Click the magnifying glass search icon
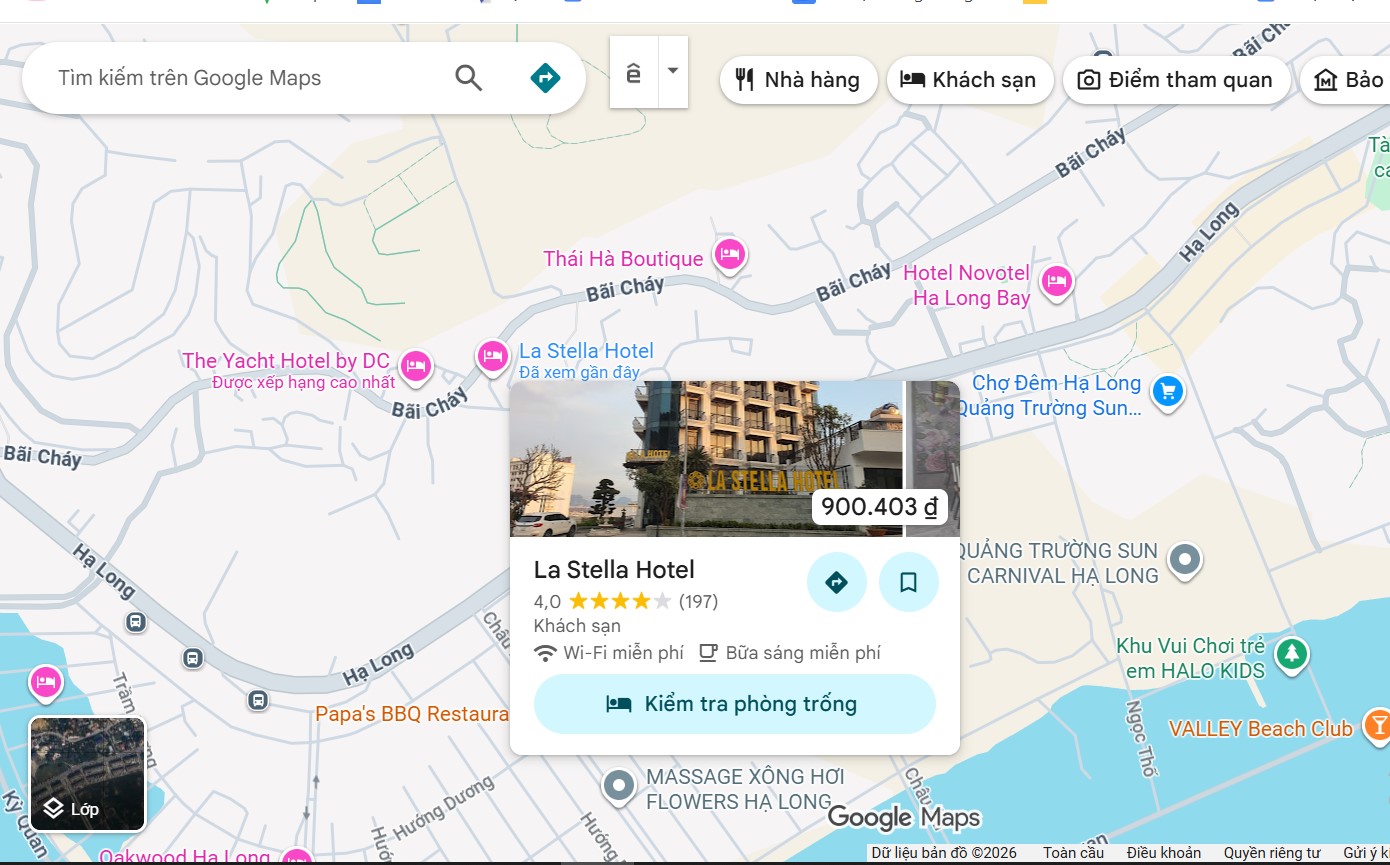The height and width of the screenshot is (865, 1390). 468,78
